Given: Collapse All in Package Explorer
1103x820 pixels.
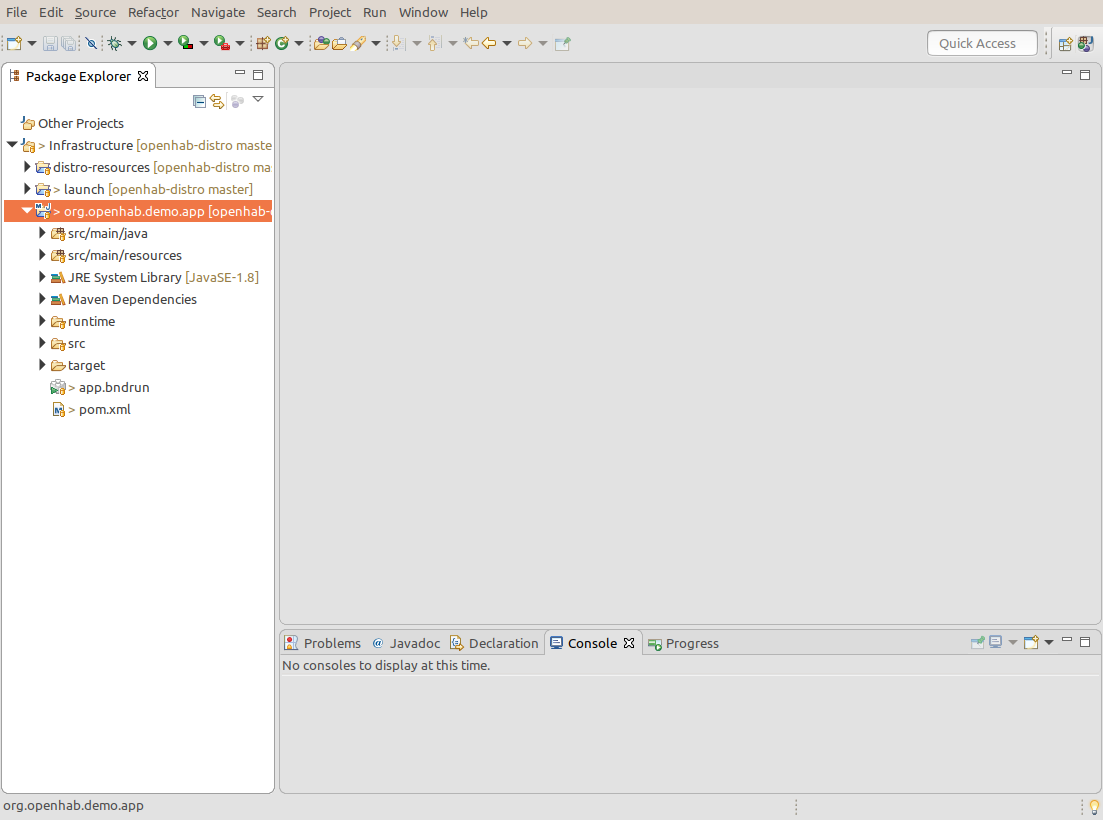Looking at the screenshot, I should (x=199, y=100).
